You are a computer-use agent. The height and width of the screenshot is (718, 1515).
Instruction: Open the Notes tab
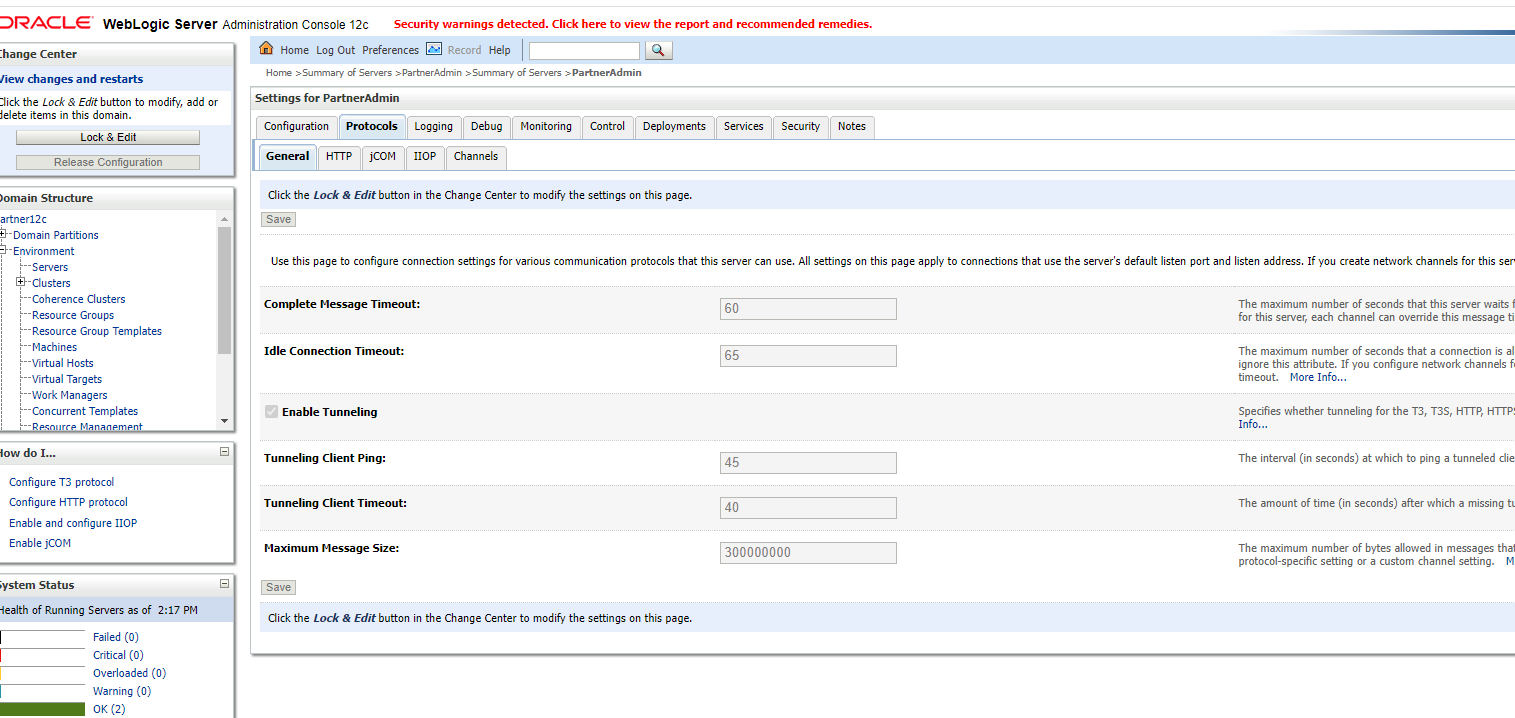[x=852, y=127]
